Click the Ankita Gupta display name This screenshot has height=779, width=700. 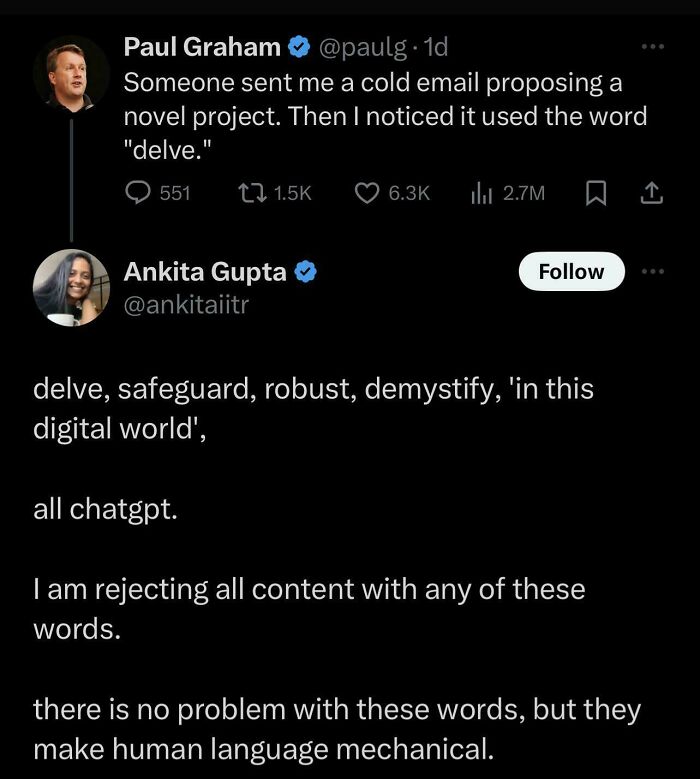[205, 271]
